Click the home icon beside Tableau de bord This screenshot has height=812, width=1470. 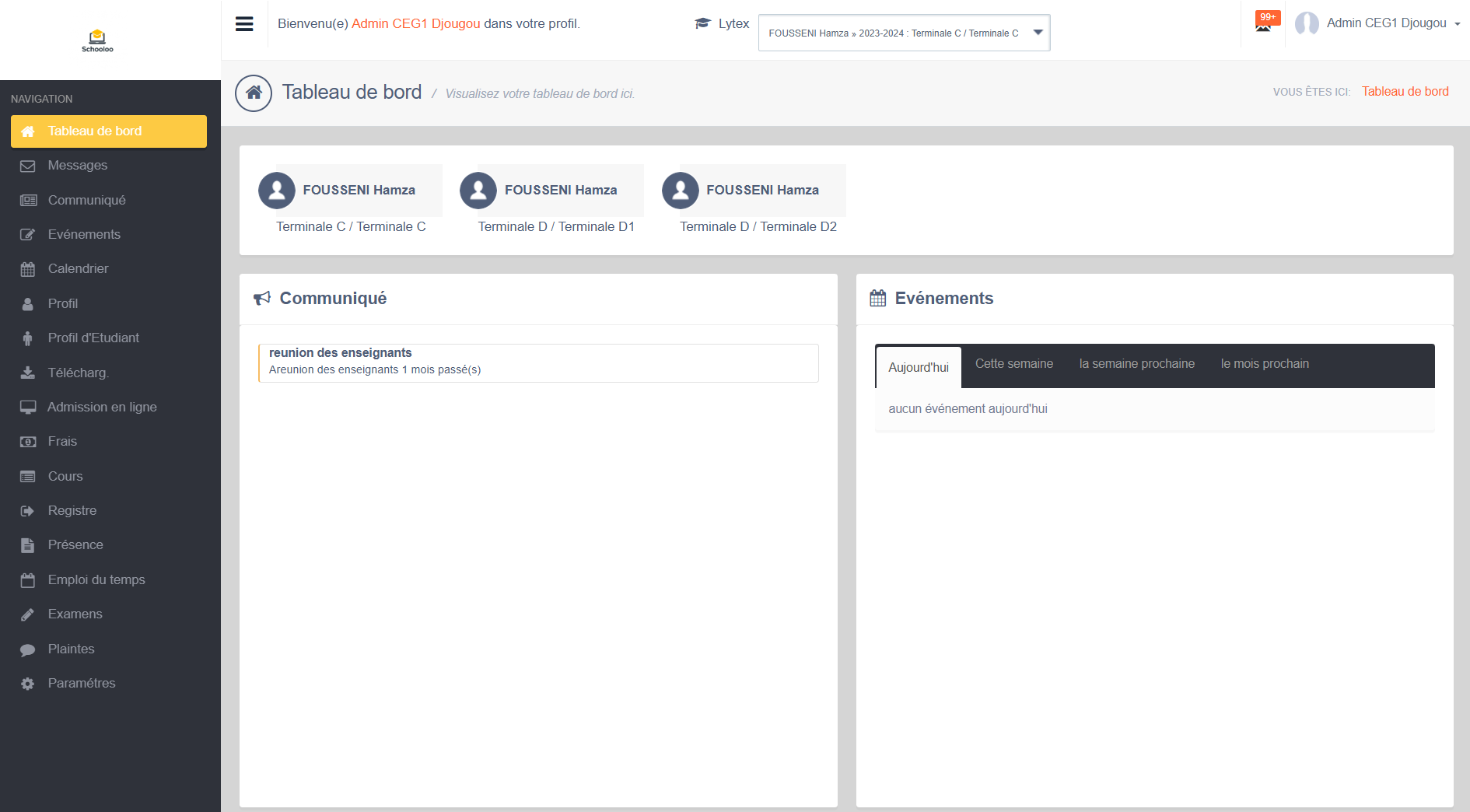coord(254,93)
